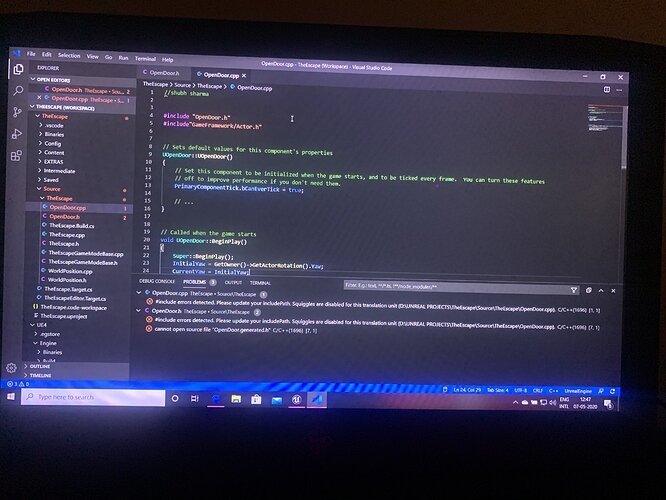Image resolution: width=666 pixels, height=500 pixels.
Task: Open the editor More Actions menu
Action: [x=619, y=90]
